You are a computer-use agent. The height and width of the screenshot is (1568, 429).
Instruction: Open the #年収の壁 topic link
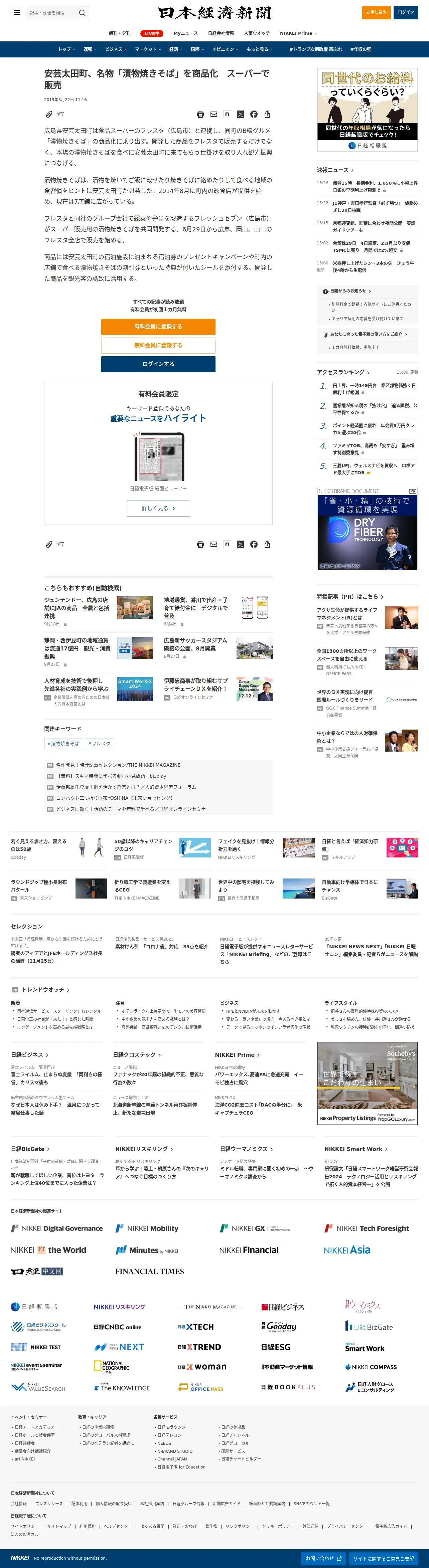coord(361,49)
